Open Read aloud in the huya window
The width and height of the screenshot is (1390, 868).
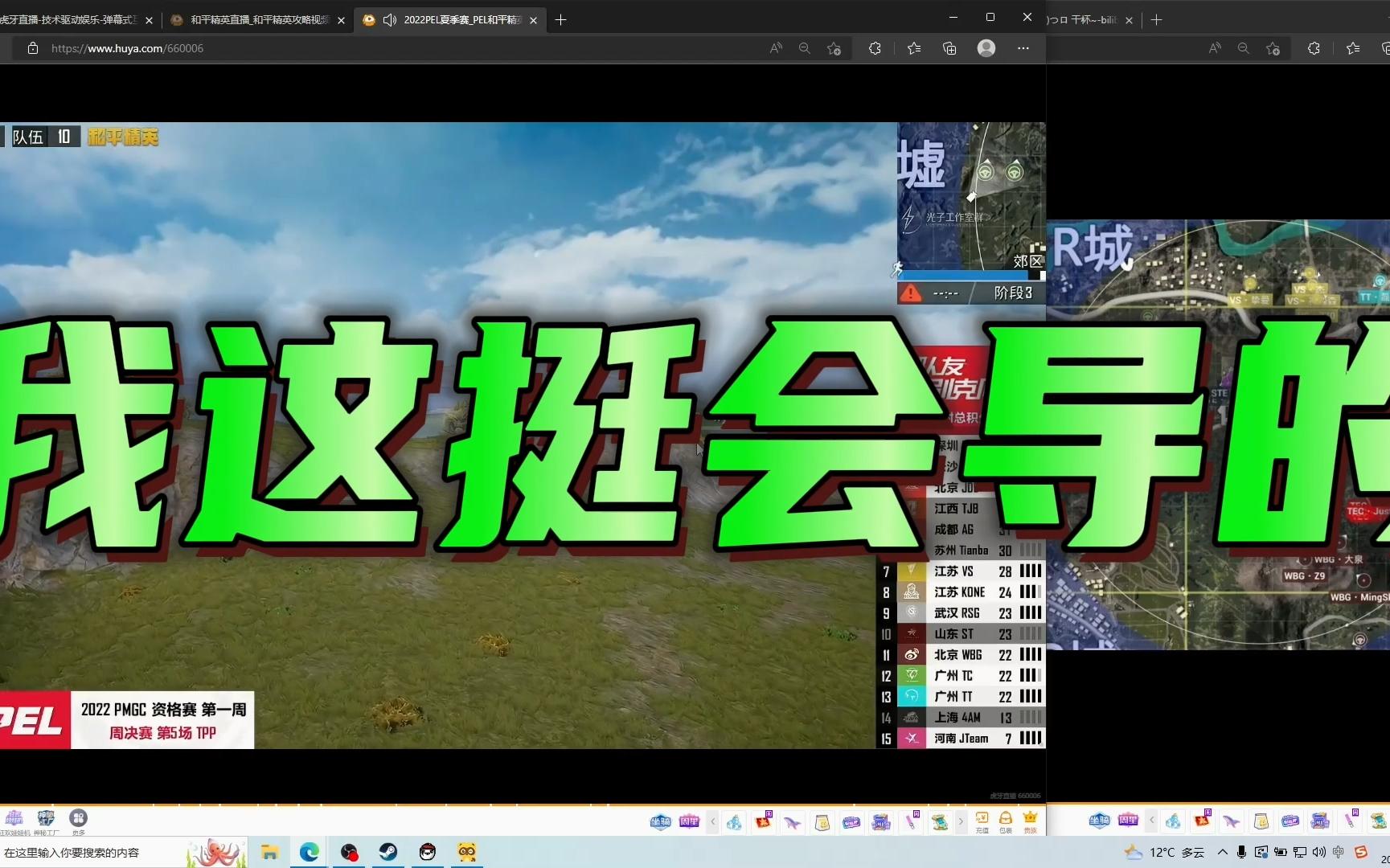776,48
